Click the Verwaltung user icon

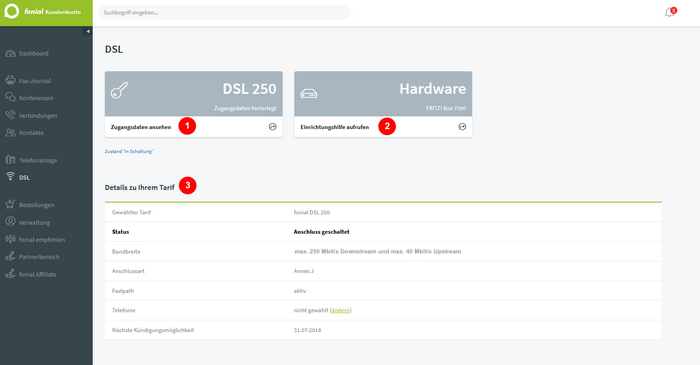(10, 222)
